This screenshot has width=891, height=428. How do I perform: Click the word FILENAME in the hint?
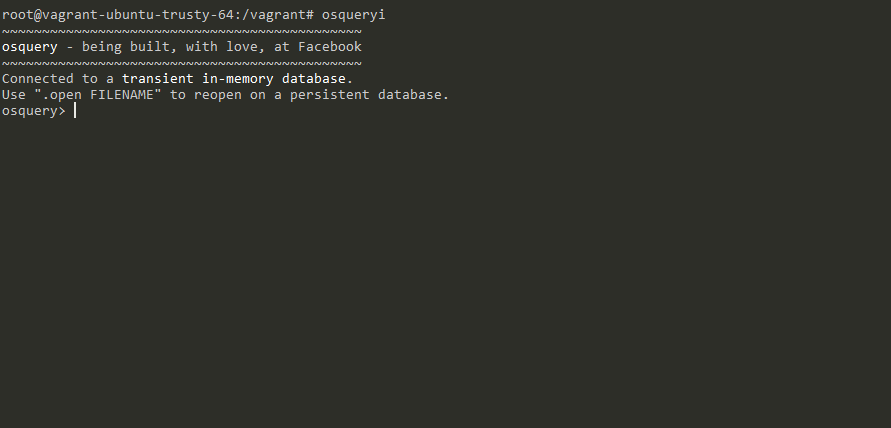(x=122, y=95)
